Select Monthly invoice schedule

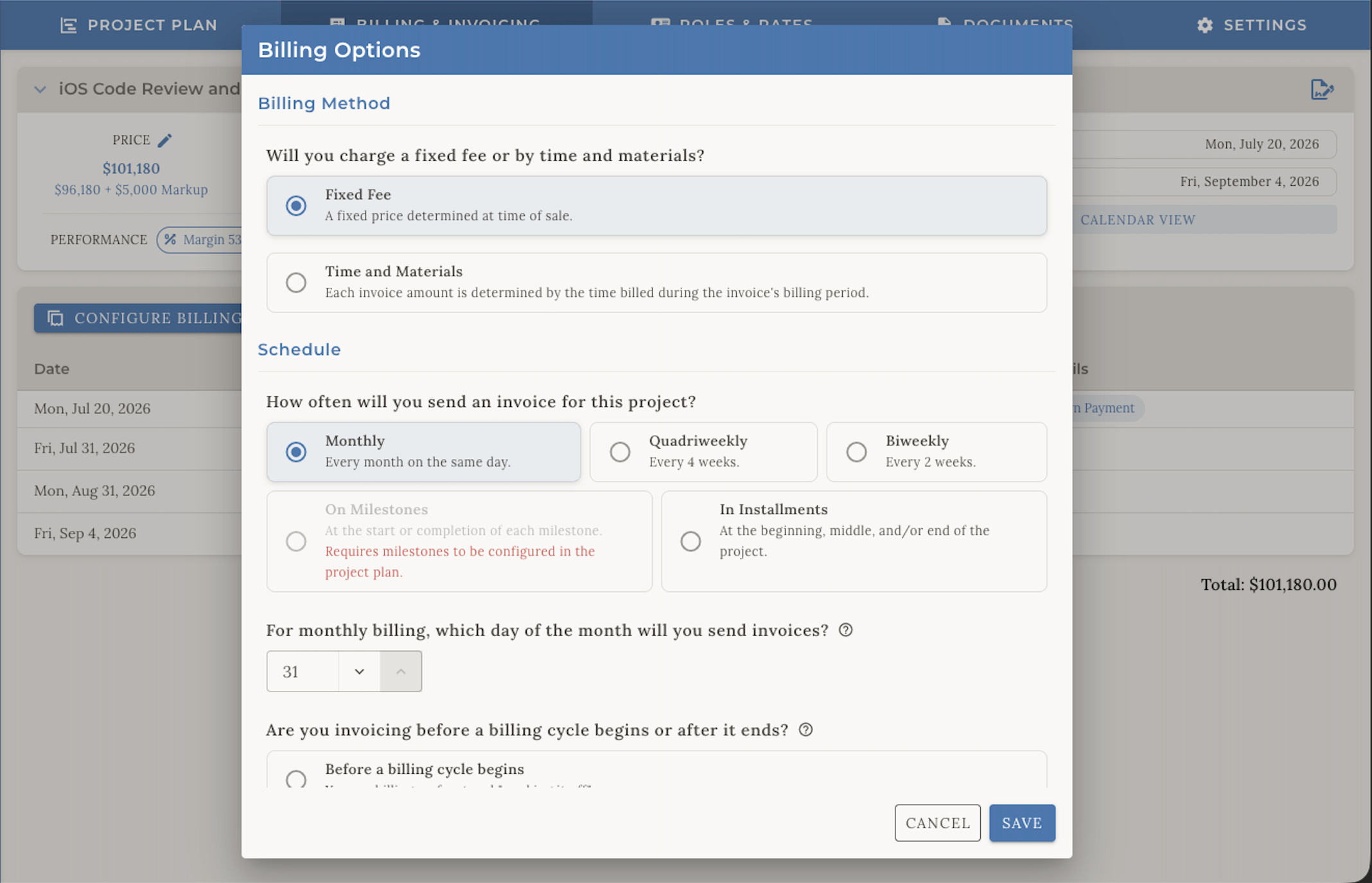[296, 452]
